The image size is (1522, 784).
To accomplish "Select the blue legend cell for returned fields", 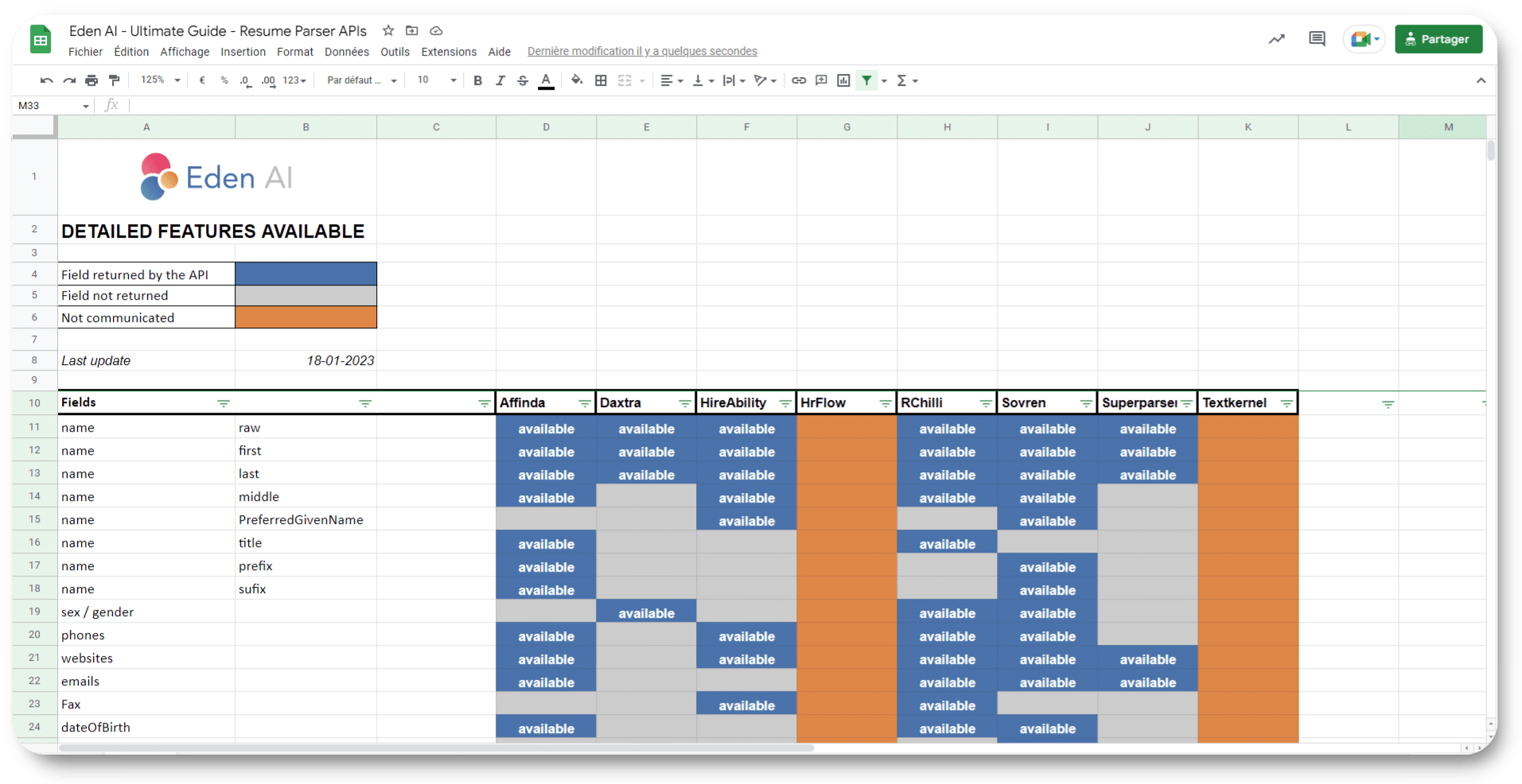I will (306, 274).
